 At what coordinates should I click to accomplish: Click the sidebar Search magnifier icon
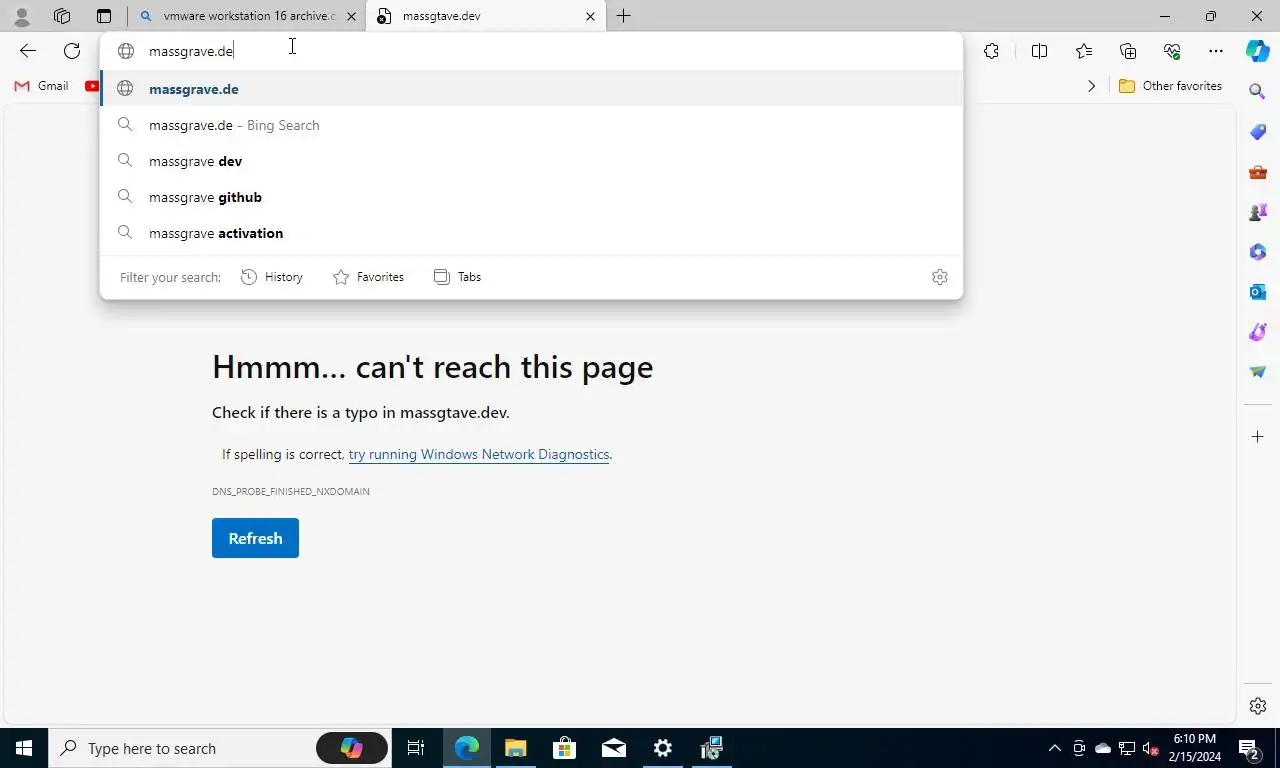[1258, 91]
